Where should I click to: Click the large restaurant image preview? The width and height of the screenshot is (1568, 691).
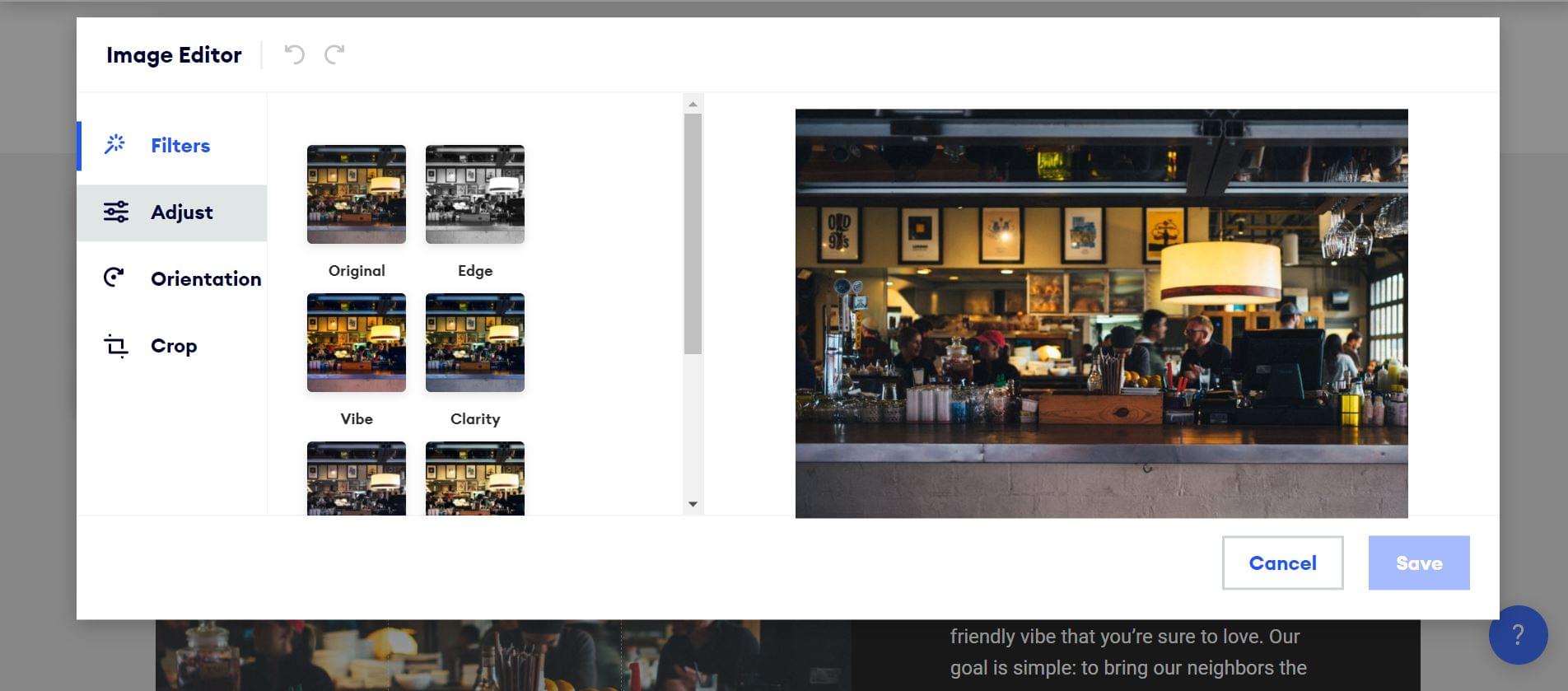[x=1101, y=313]
